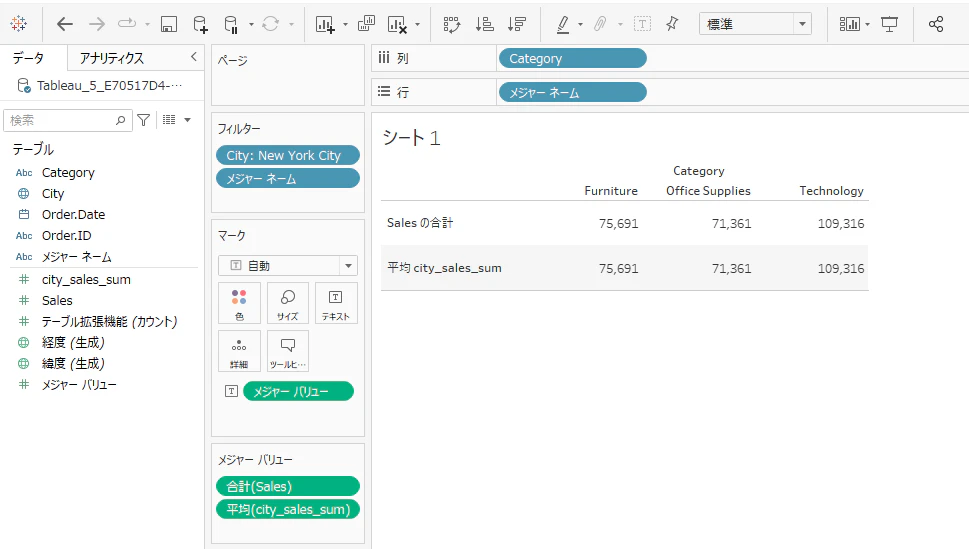This screenshot has height=549, width=969.
Task: Sort ascending toolbar icon
Action: 484,24
